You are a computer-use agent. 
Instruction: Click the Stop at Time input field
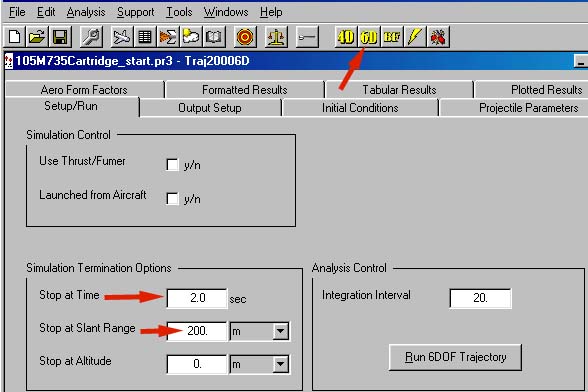click(x=197, y=298)
